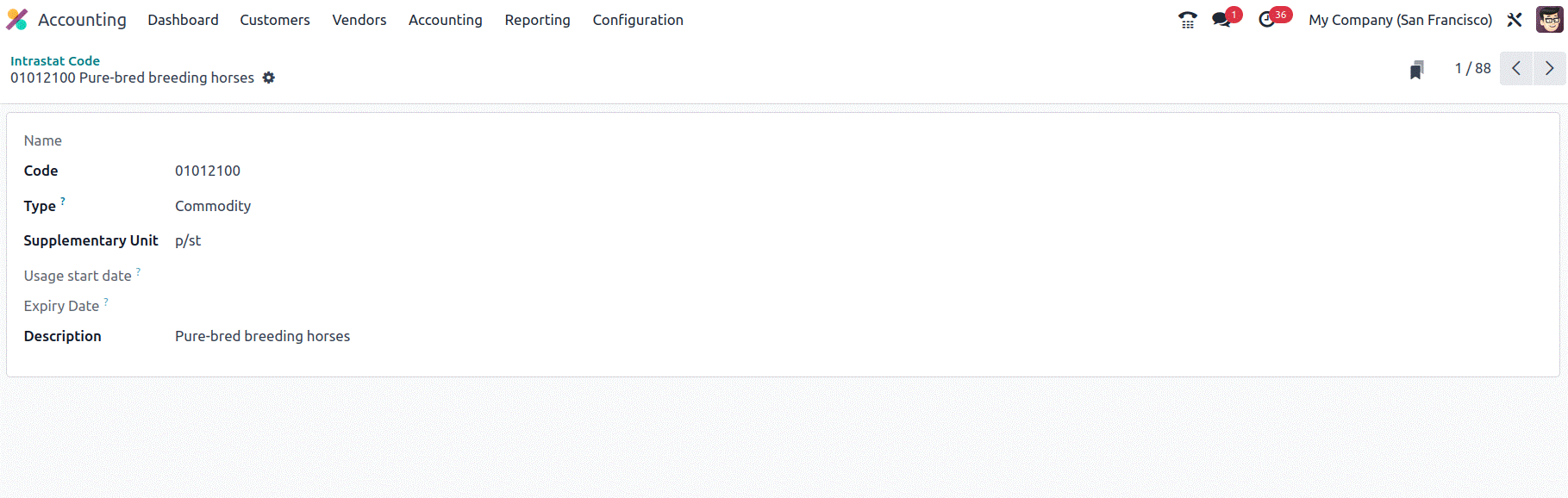1568x498 pixels.
Task: Click the Code field value 01012100
Action: pos(208,171)
